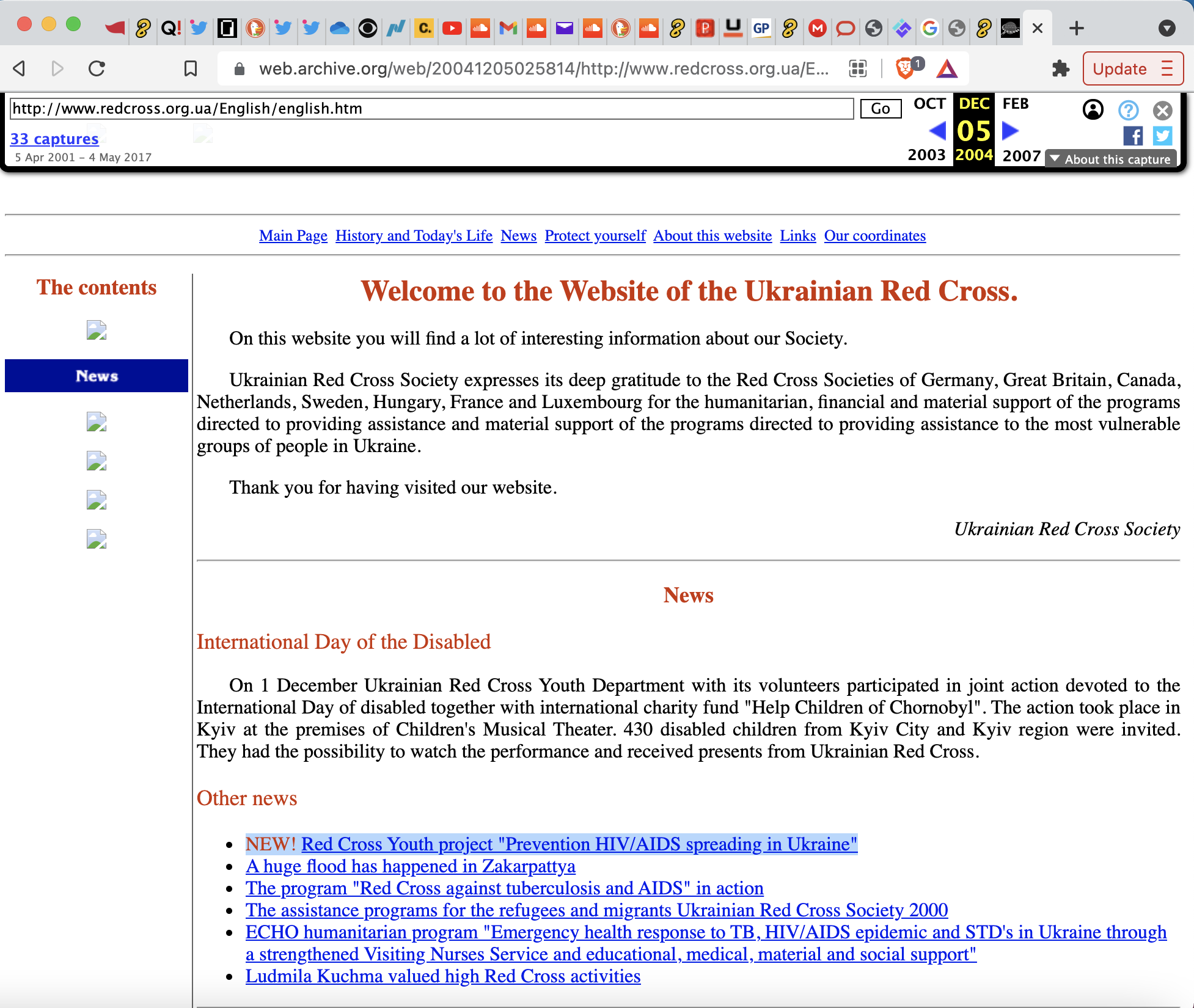This screenshot has width=1194, height=1008.
Task: Switch to the yellow C. favicon tab
Action: tap(424, 28)
